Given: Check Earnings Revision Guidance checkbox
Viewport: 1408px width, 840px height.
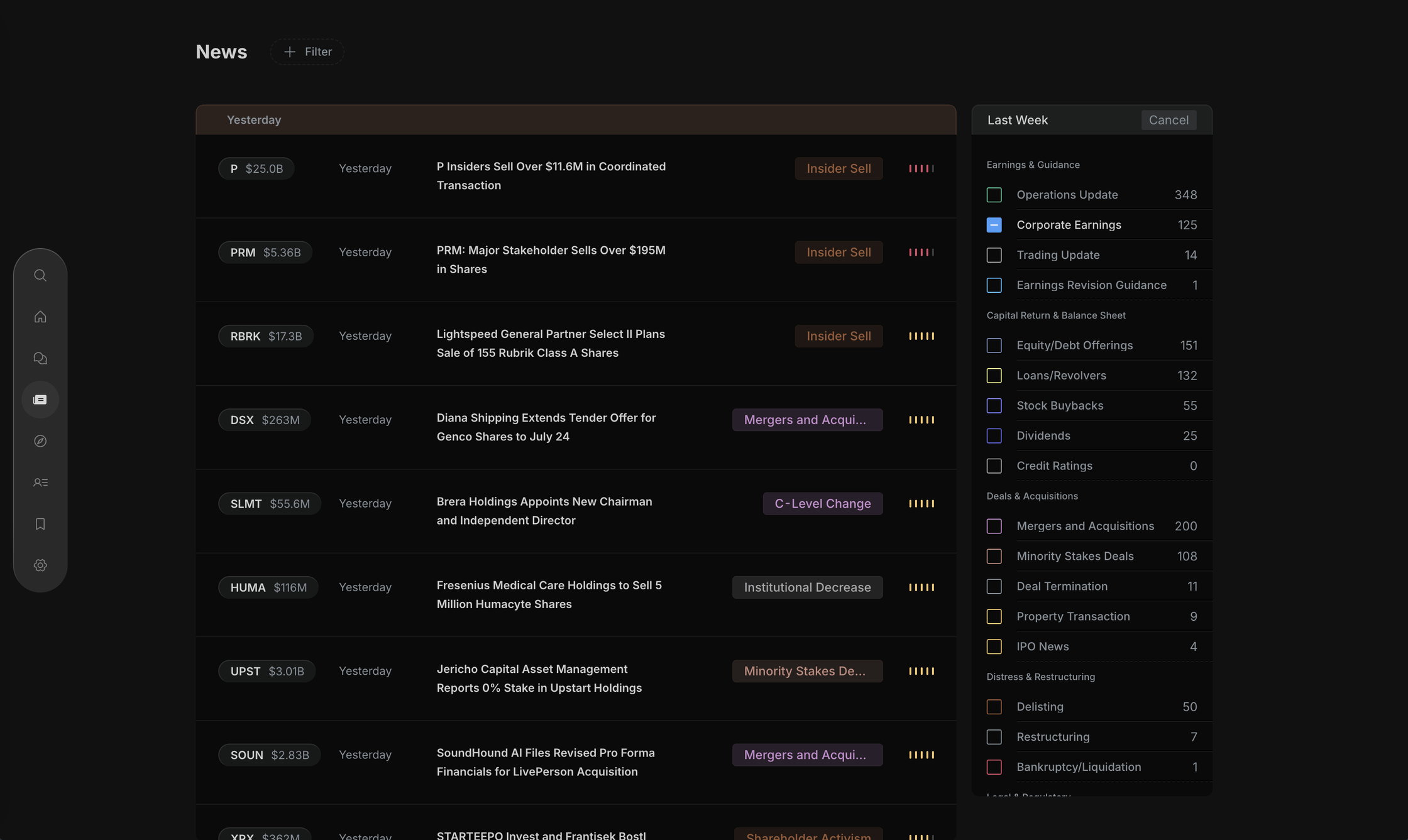Looking at the screenshot, I should tap(994, 286).
